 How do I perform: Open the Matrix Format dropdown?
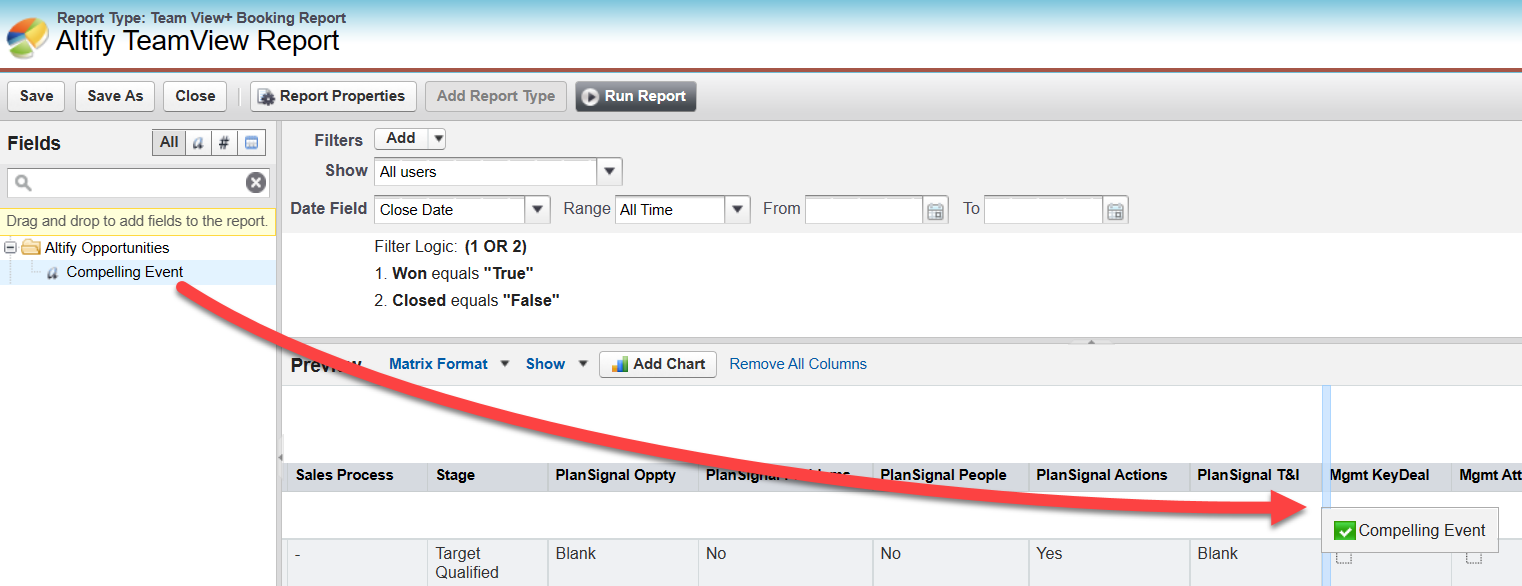449,364
